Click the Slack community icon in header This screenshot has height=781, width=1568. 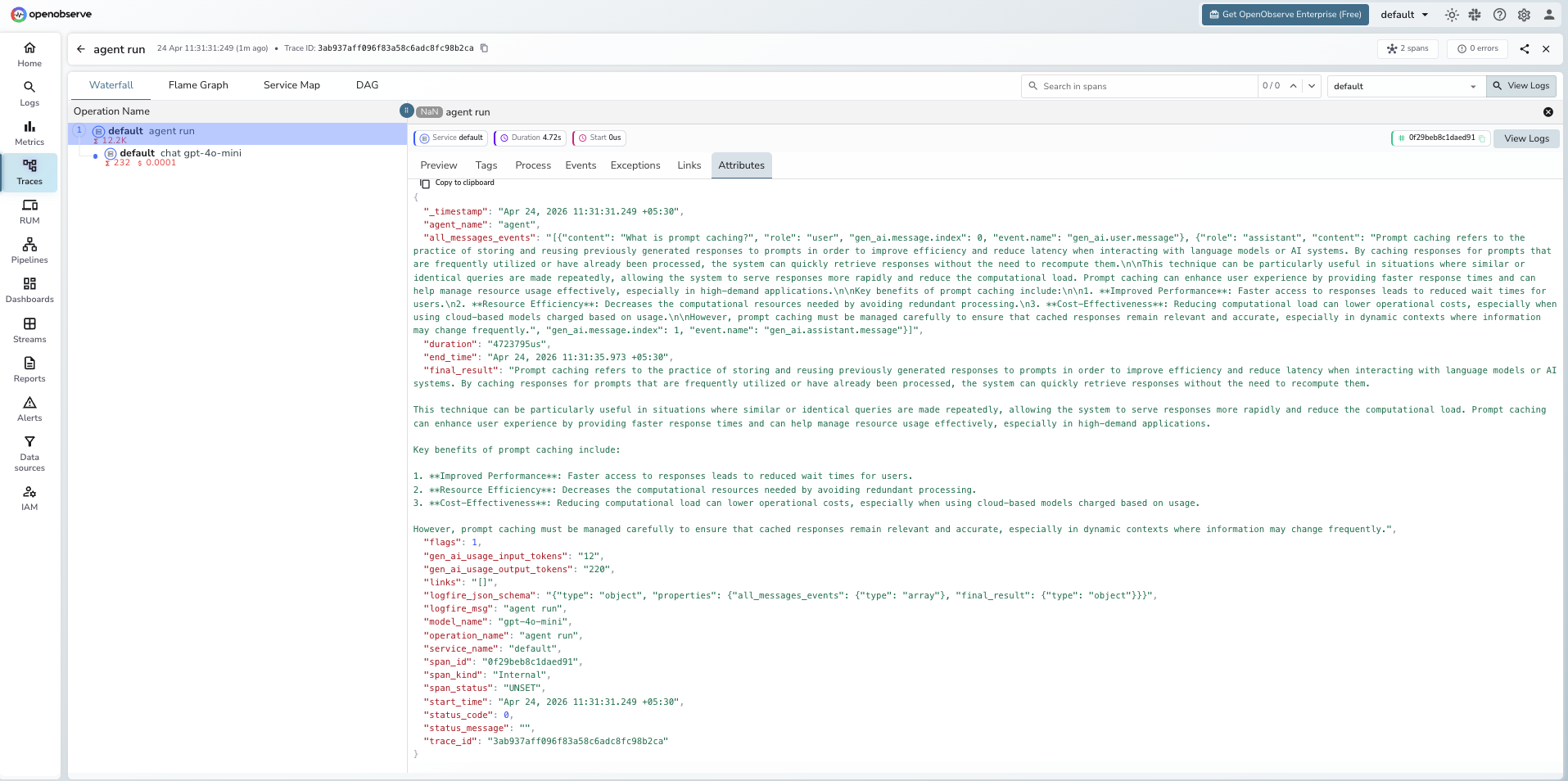[1474, 15]
